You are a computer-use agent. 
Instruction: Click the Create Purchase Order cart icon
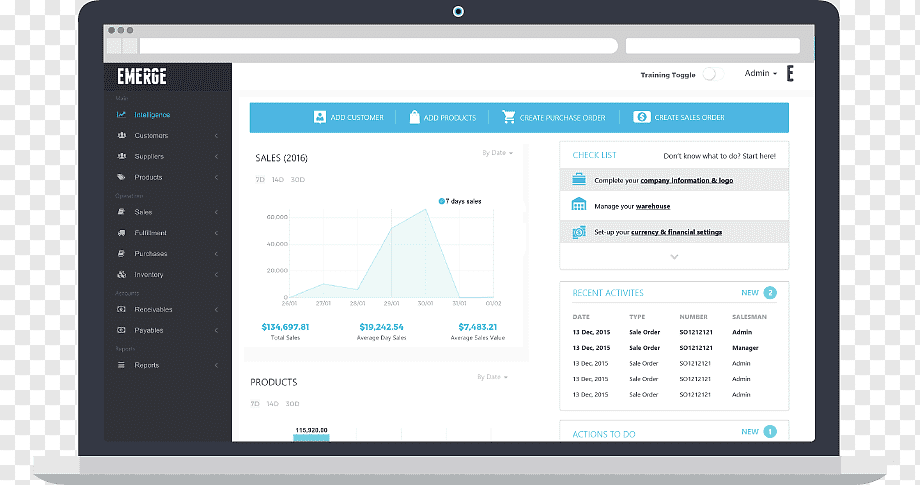click(x=508, y=117)
